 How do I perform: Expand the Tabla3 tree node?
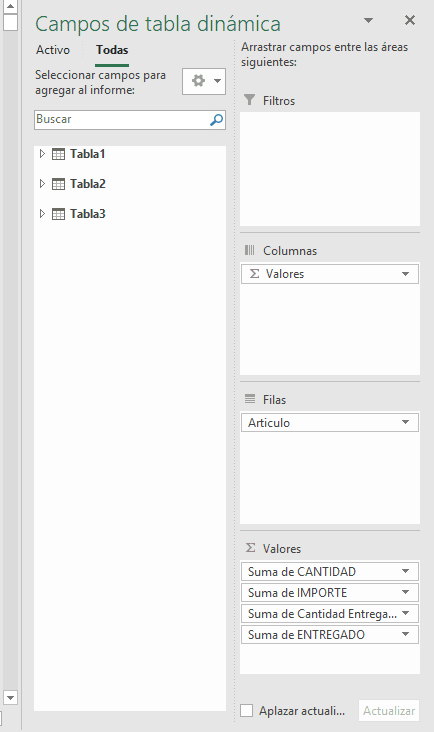coord(42,213)
